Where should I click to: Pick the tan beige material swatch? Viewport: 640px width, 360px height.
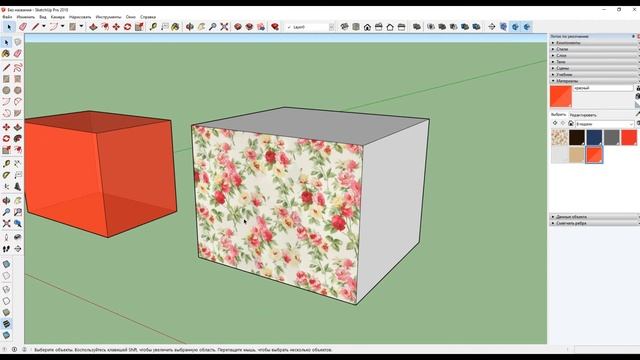click(577, 155)
